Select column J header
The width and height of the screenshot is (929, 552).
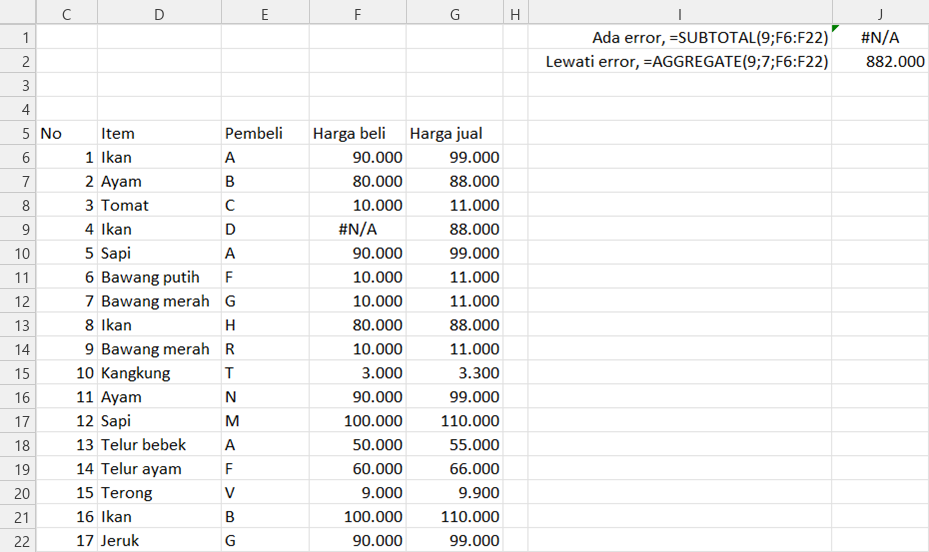coord(880,14)
